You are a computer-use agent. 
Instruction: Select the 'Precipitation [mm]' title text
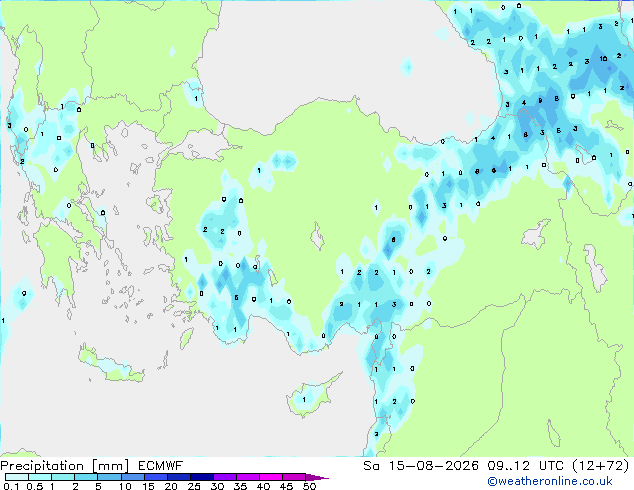65,466
